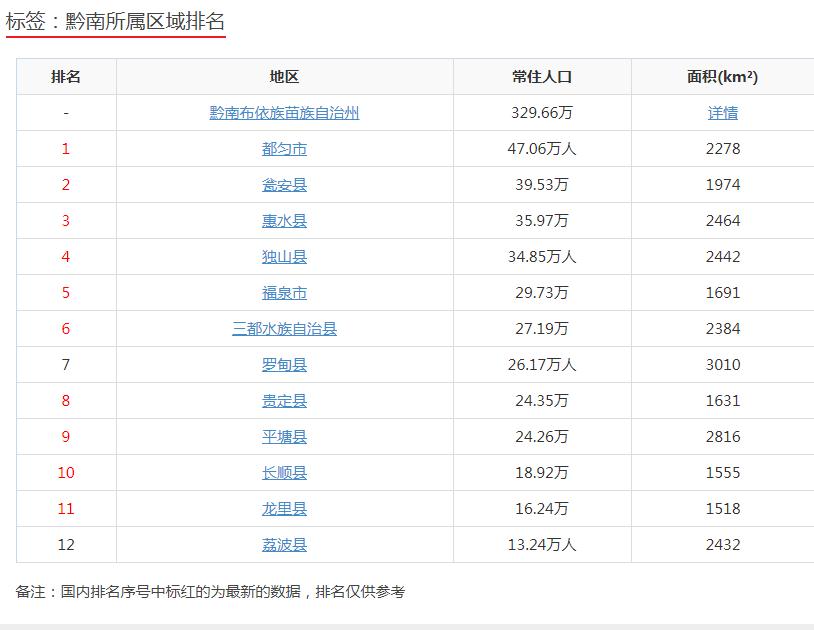Open the 荔波县 link

point(284,545)
